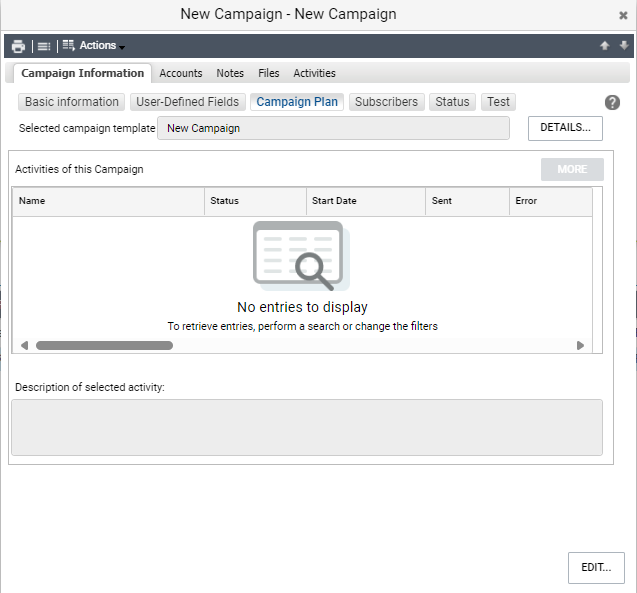Open the help question mark icon
Image resolution: width=637 pixels, height=593 pixels.
[612, 102]
